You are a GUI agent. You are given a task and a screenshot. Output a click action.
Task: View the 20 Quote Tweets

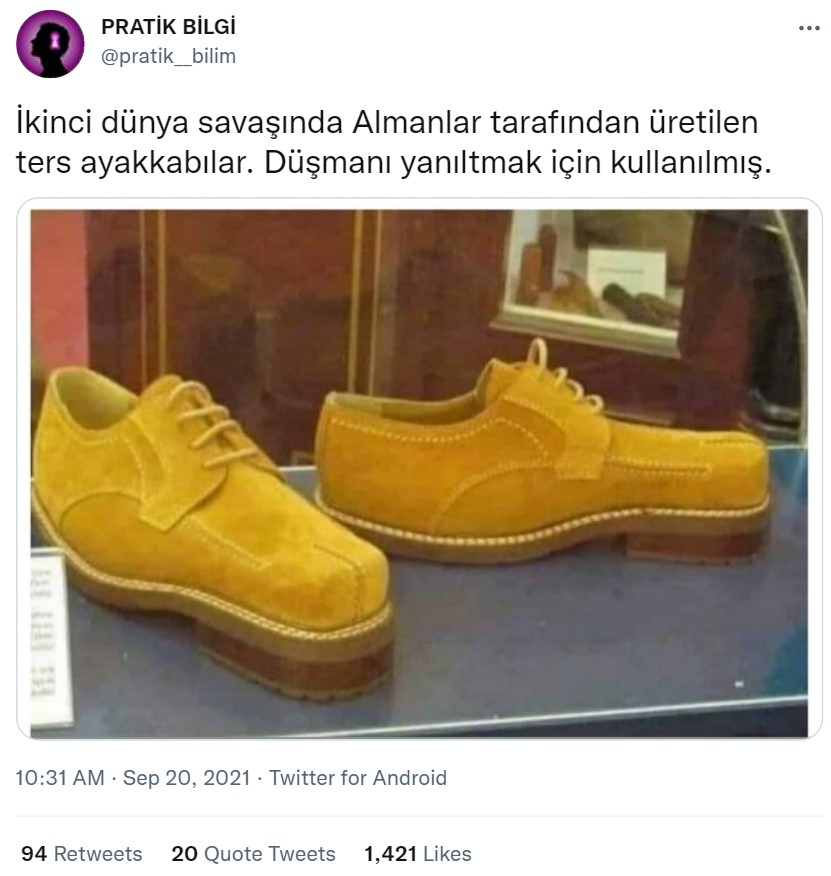[x=253, y=854]
